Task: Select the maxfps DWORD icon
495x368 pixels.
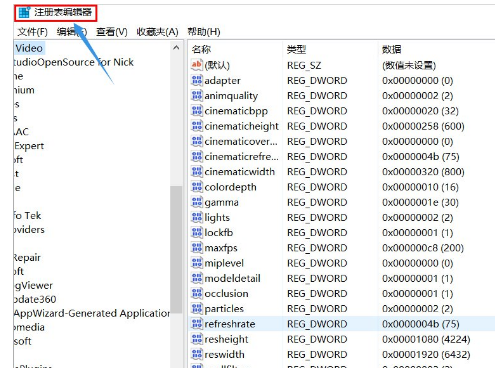Action: click(197, 248)
